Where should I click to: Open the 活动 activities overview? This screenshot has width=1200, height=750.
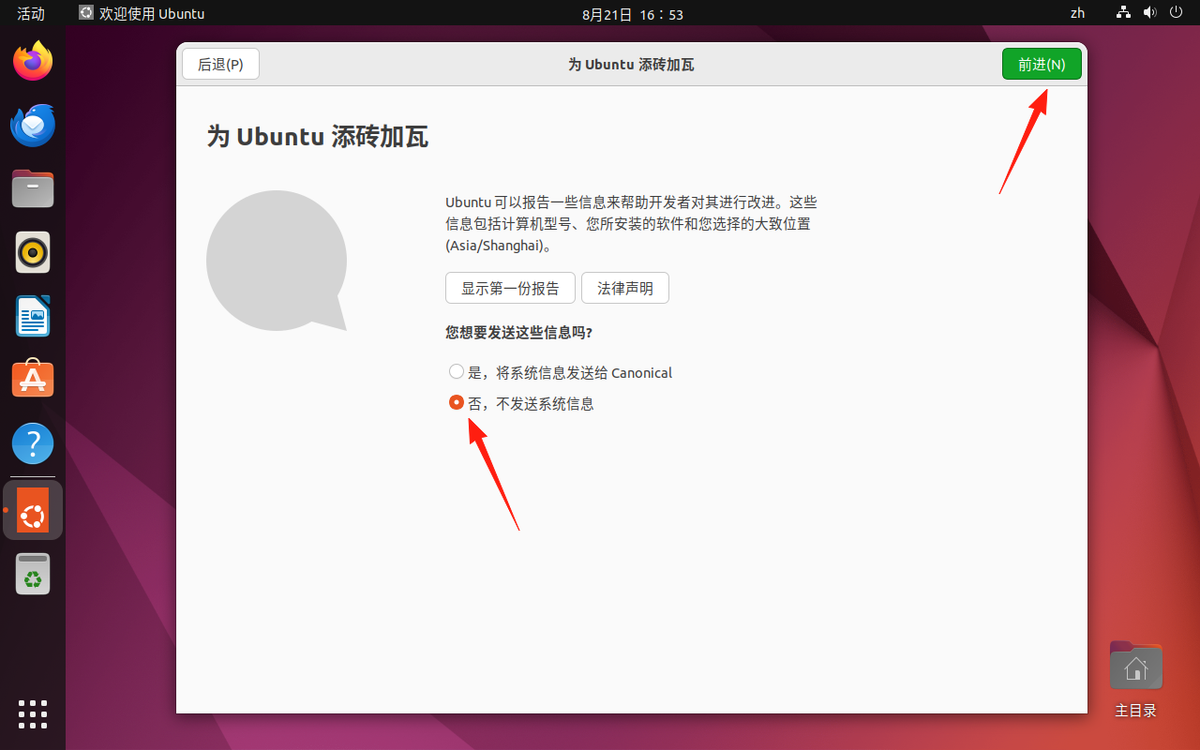coord(31,13)
